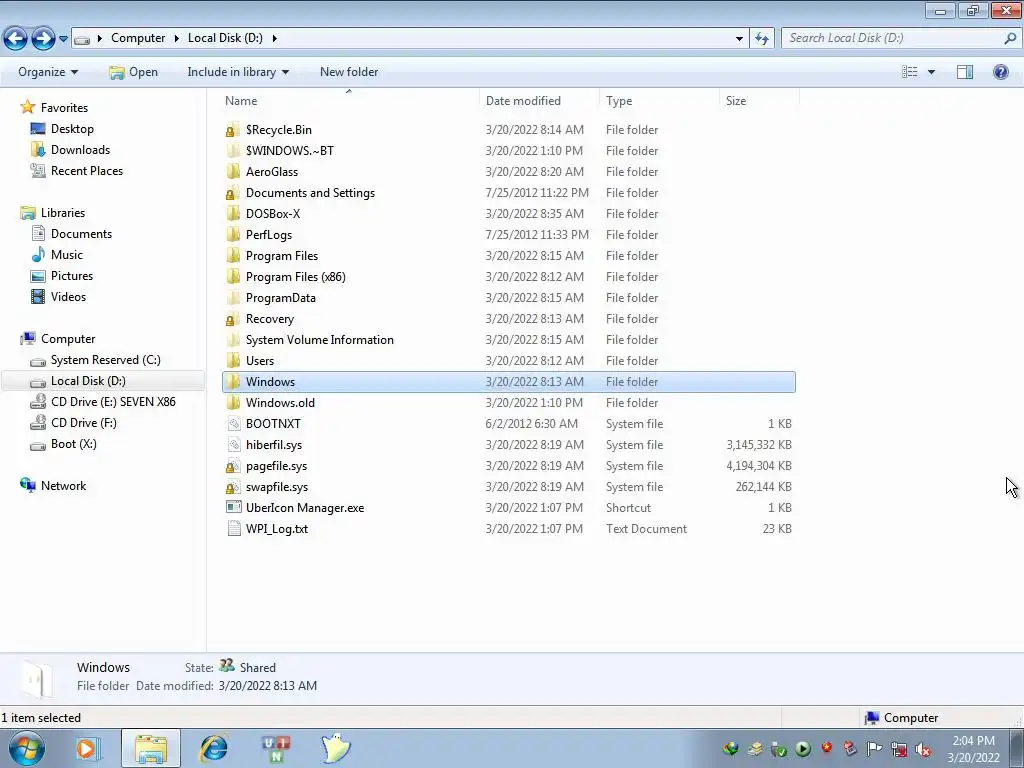Click the Program Files (x86) folder icon
Screen dimensions: 1024x768
pos(232,277)
